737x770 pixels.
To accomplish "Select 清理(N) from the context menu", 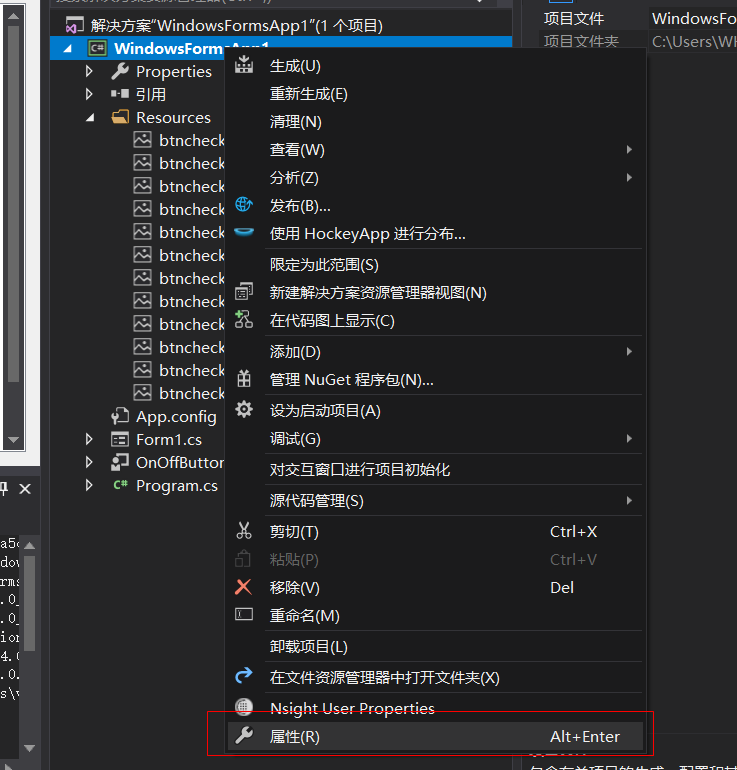I will pyautogui.click(x=436, y=121).
